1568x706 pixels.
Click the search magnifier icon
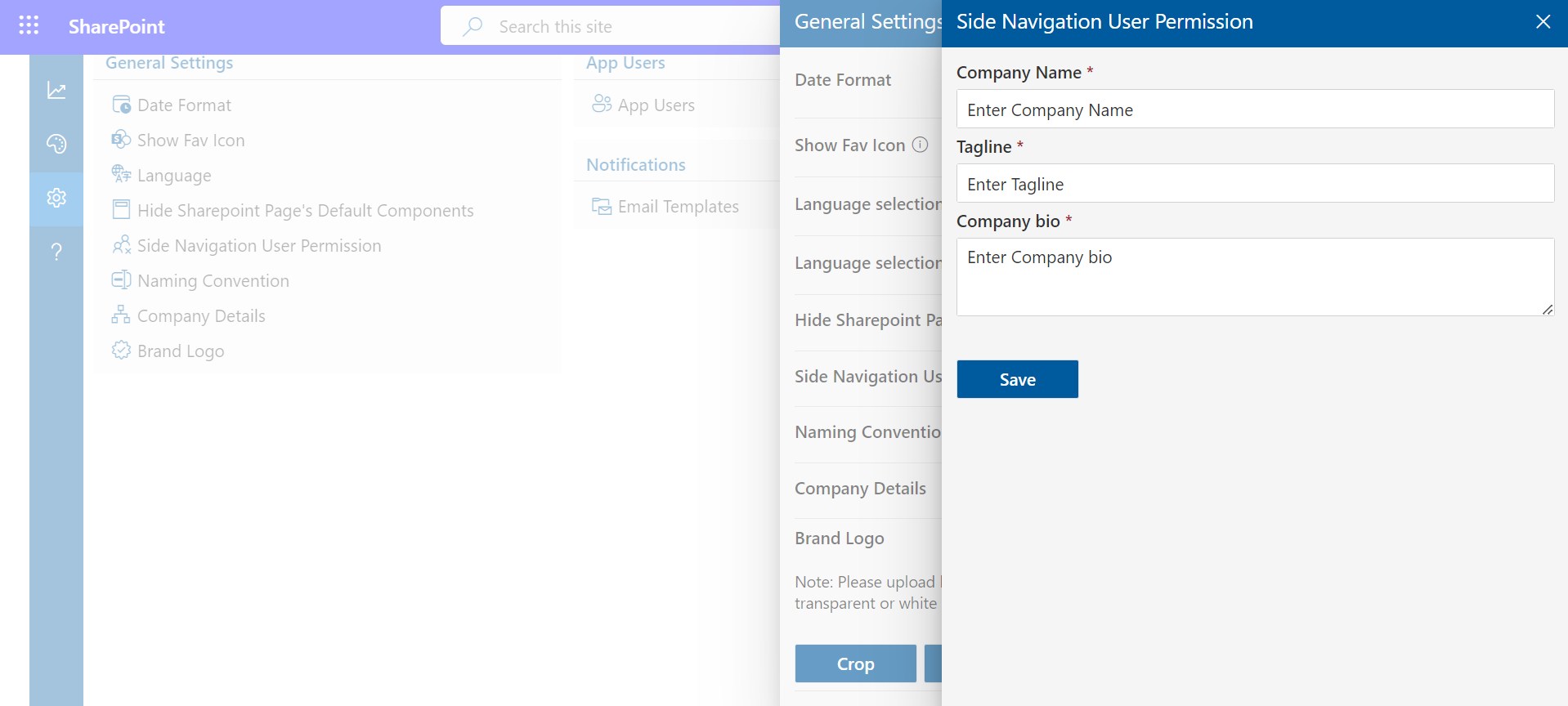coord(473,26)
